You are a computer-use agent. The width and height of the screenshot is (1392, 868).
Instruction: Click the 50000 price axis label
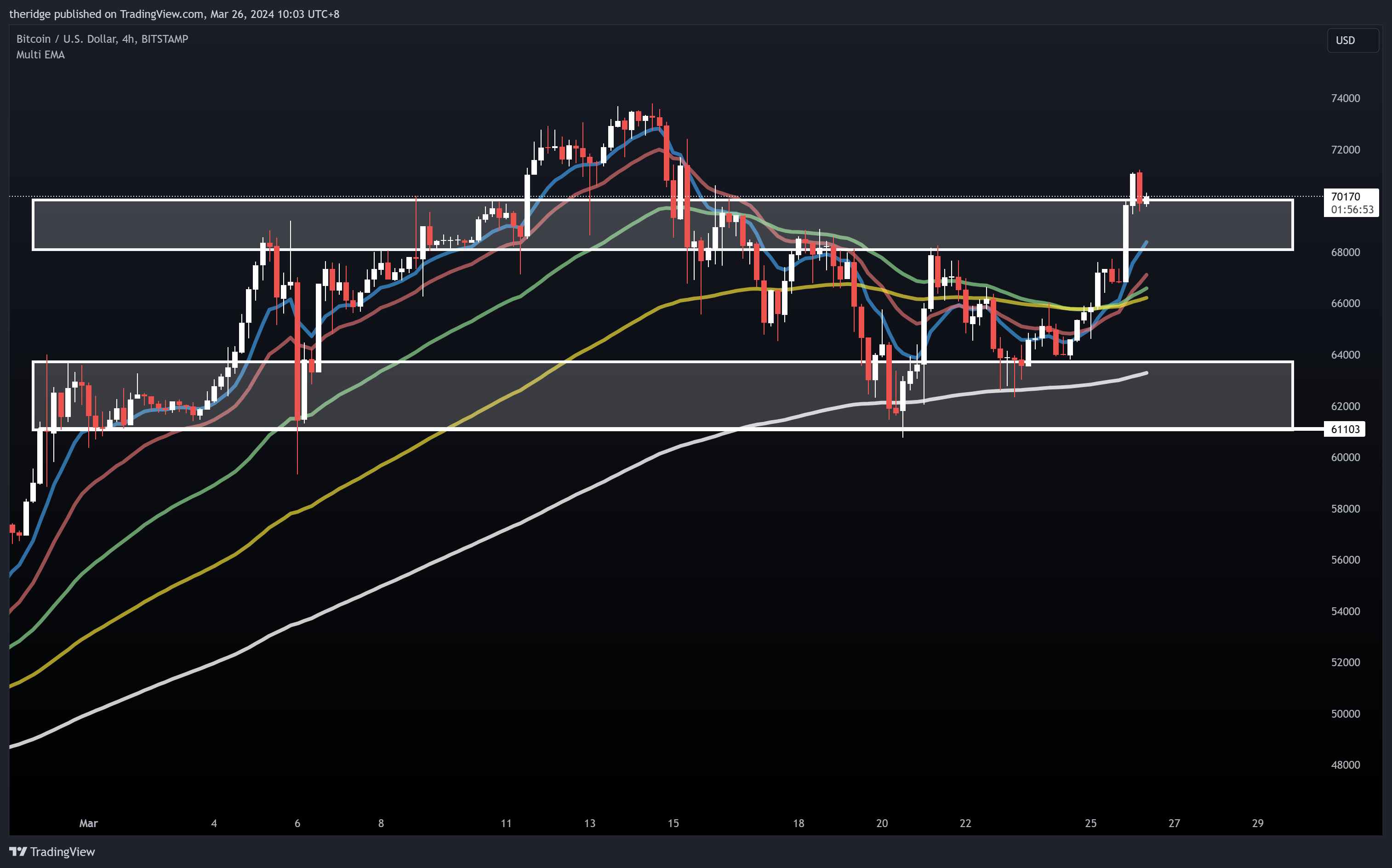point(1345,714)
